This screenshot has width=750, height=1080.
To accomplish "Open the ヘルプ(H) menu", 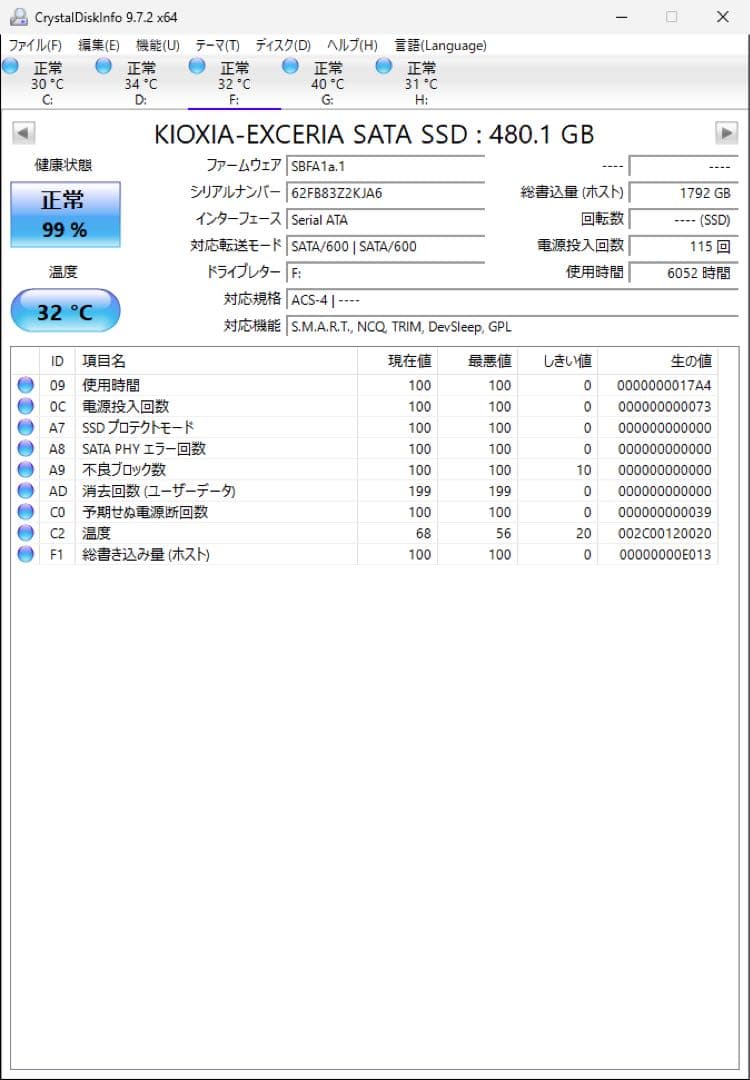I will tap(352, 45).
